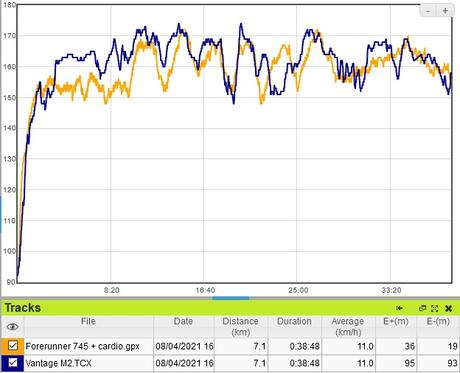Click the blue panel resize handle above Tracks
This screenshot has height=373, width=460.
[x=231, y=298]
